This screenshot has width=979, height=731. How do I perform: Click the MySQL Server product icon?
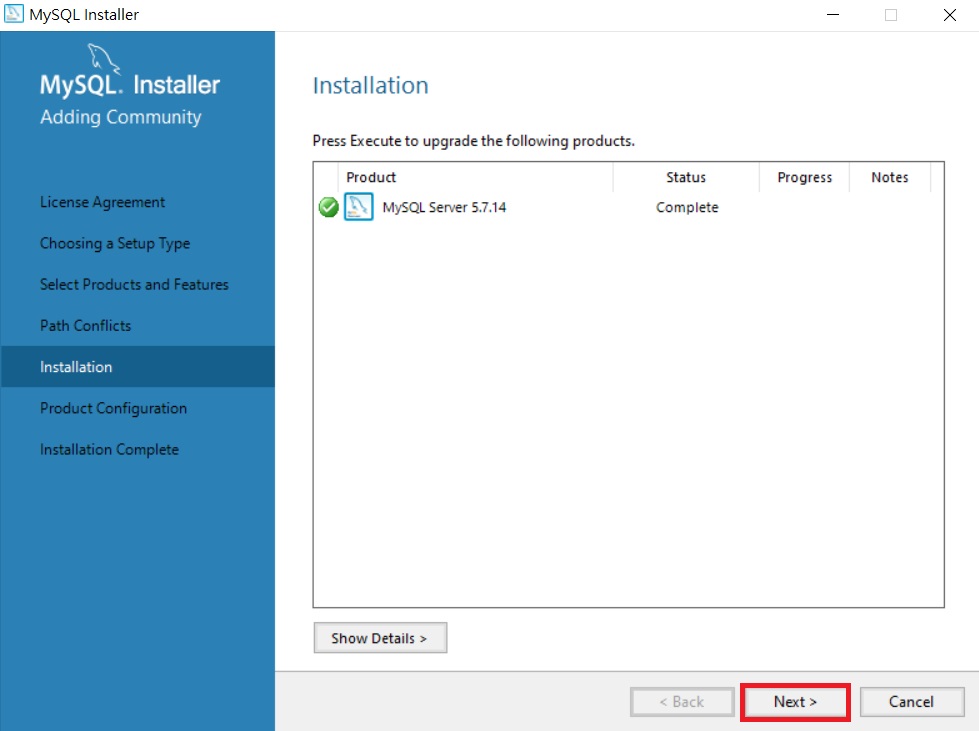click(x=359, y=207)
